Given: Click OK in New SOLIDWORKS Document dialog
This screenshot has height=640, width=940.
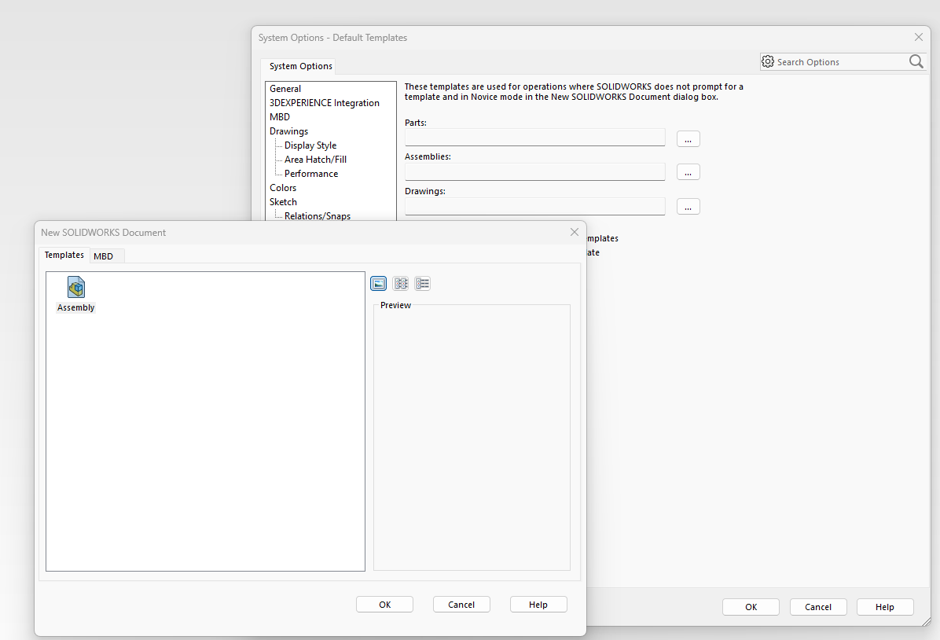Looking at the screenshot, I should click(x=385, y=605).
